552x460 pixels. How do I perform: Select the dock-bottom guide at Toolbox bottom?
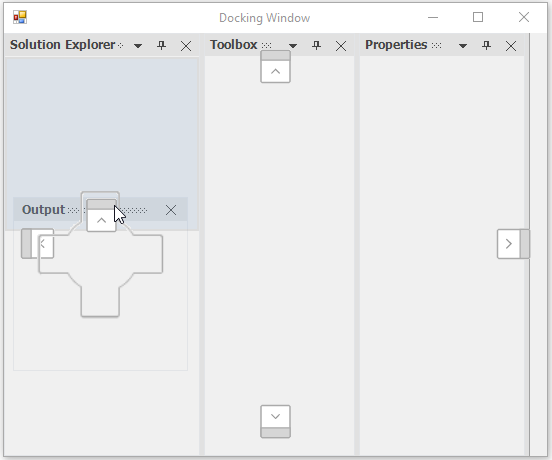coord(275,422)
